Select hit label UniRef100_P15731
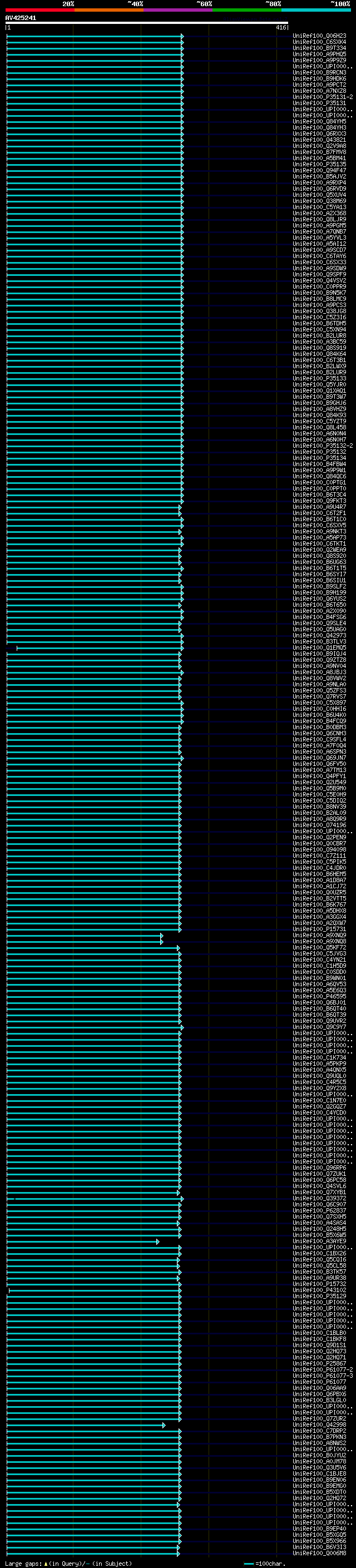The image size is (356, 1568). 319,929
